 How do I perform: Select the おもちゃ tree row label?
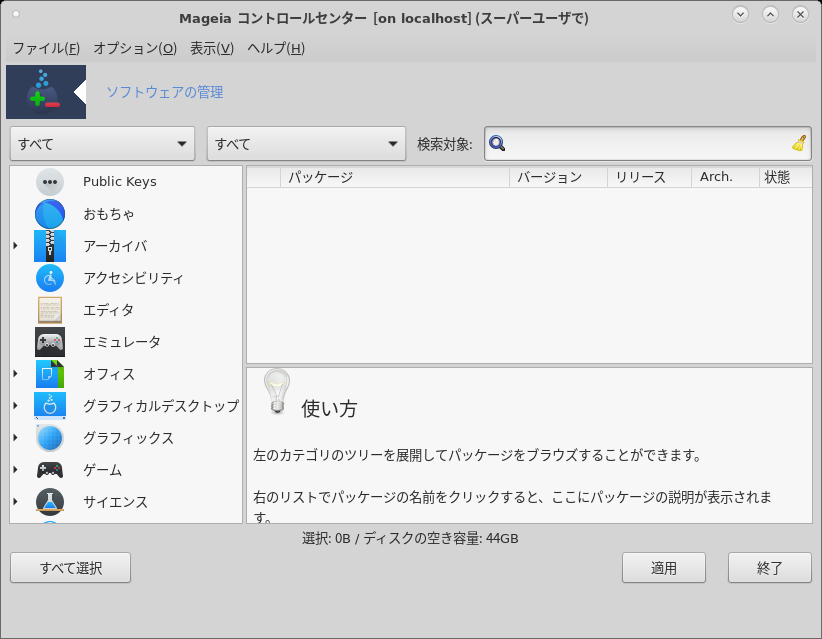click(109, 214)
